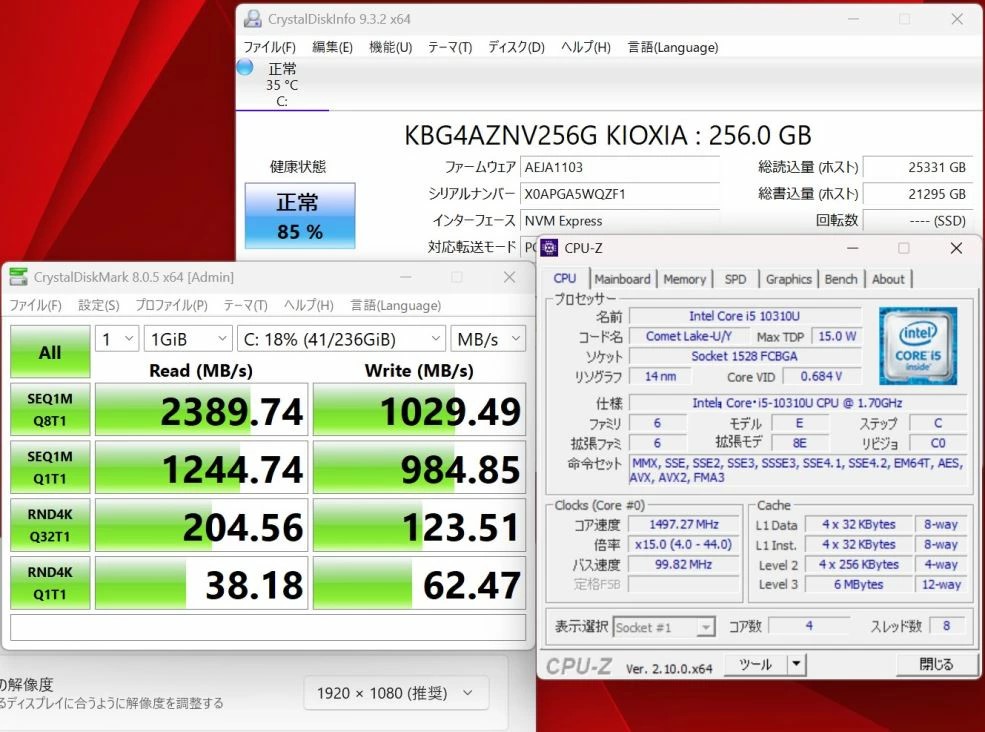Open テーマ(T) menu in CrystalDiskInfo

450,47
